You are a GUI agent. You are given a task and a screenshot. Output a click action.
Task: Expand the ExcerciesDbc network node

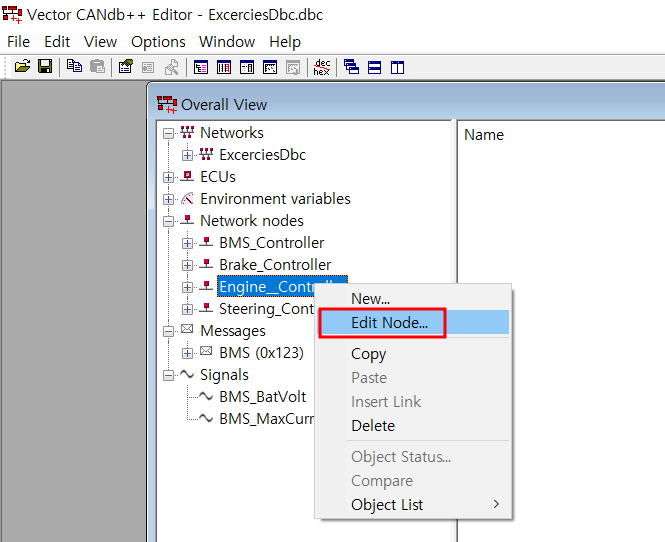pyautogui.click(x=187, y=156)
